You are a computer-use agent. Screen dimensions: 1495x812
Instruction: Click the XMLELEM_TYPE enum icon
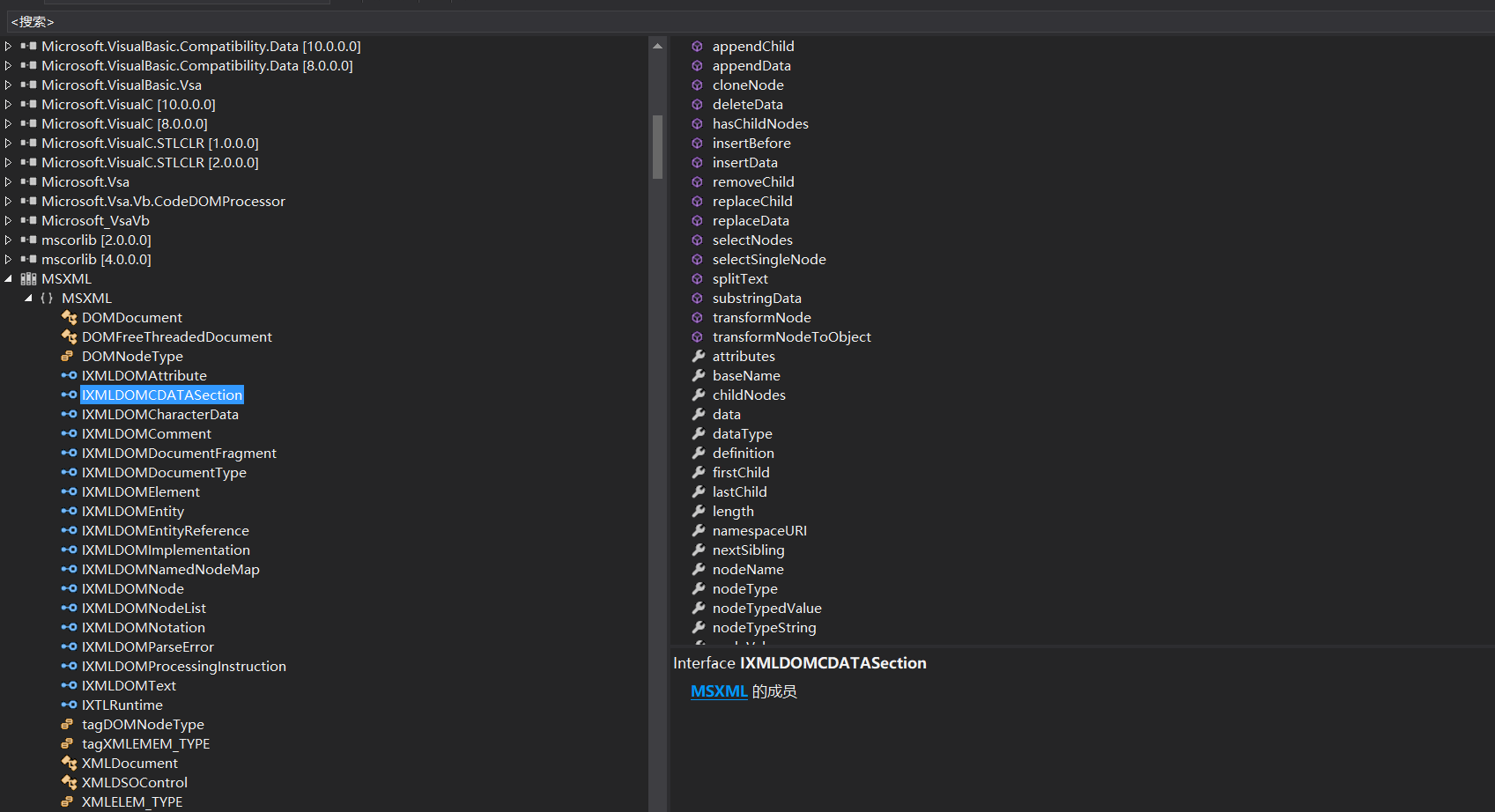[67, 801]
